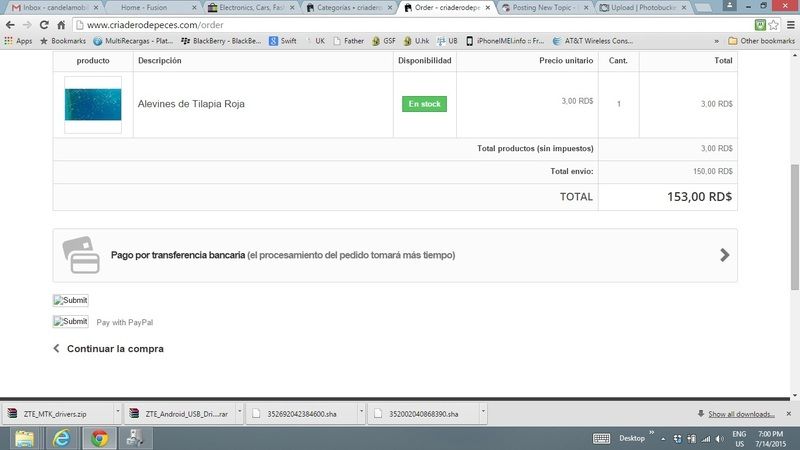
Task: Expand options for ZTE_MTK_drivers.zip download
Action: pos(117,411)
